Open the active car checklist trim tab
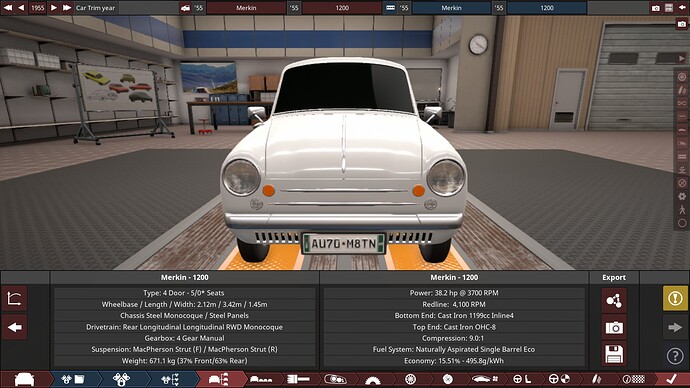Screen dimensions: 690x388 (219, 379)
